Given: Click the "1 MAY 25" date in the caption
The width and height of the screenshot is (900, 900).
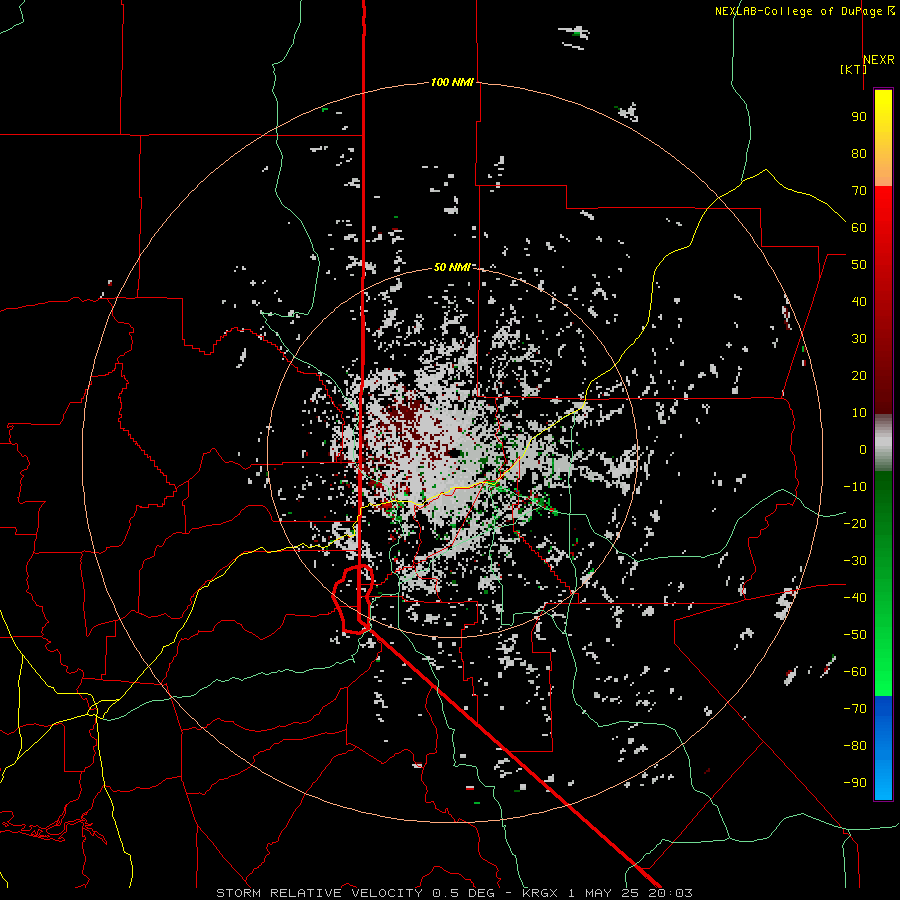Looking at the screenshot, I should click(x=605, y=893).
